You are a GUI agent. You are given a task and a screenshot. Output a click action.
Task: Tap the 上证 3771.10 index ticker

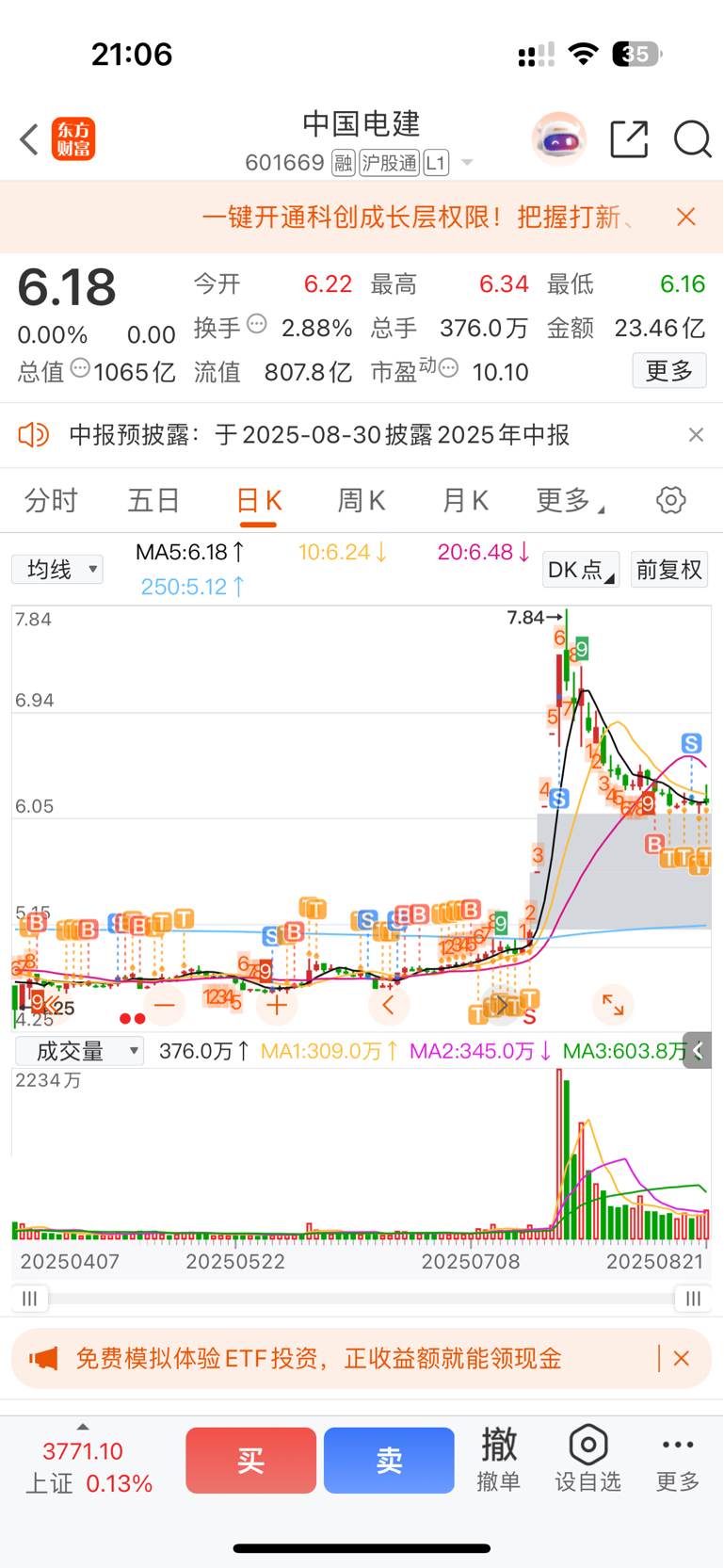click(x=88, y=1466)
